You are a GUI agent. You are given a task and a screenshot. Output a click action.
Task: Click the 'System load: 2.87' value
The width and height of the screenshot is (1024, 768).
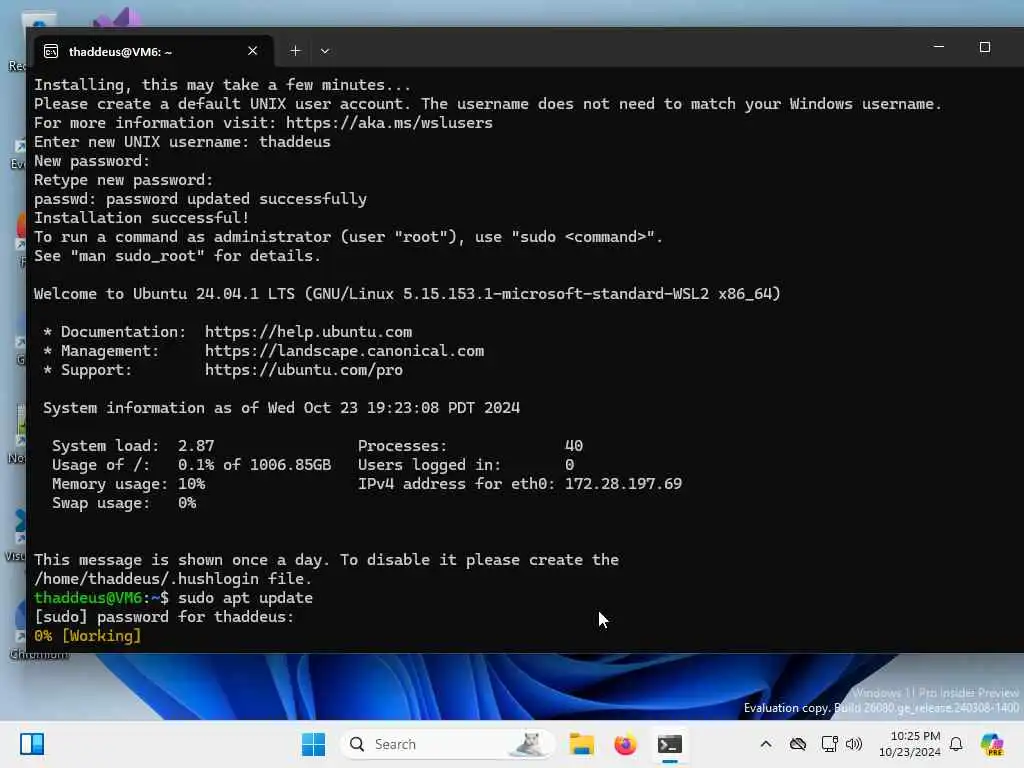(x=196, y=446)
